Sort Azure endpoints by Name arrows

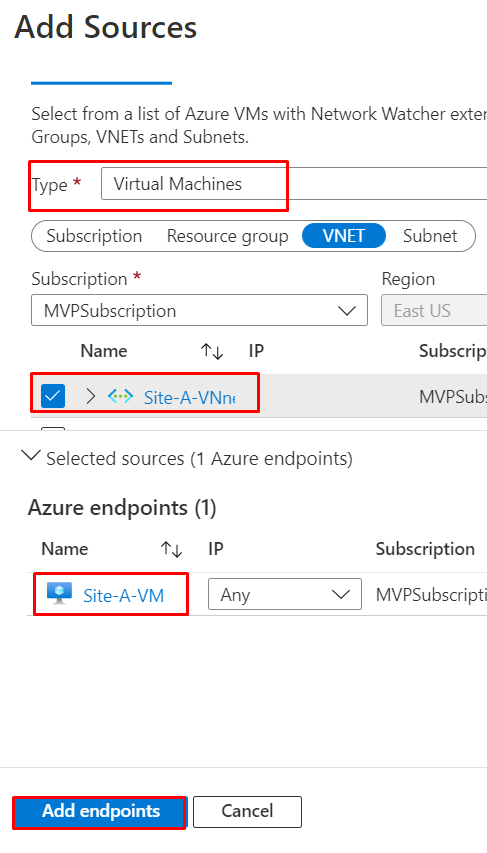coord(171,549)
